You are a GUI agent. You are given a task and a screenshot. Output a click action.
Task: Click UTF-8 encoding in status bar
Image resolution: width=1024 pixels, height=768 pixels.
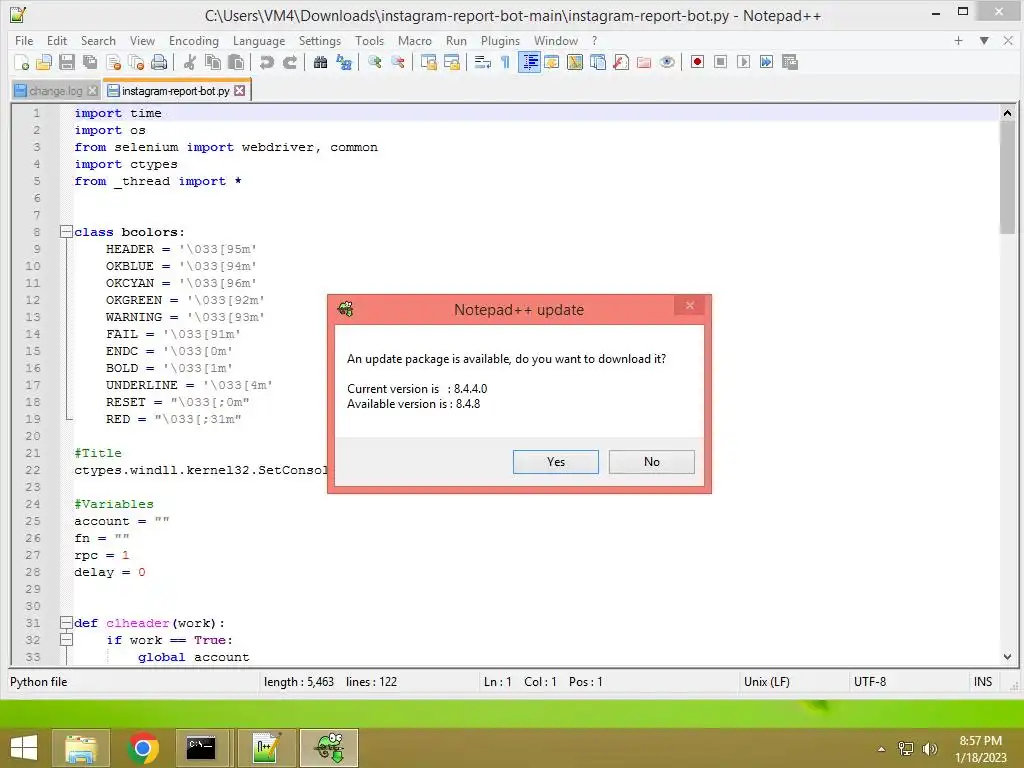870,682
